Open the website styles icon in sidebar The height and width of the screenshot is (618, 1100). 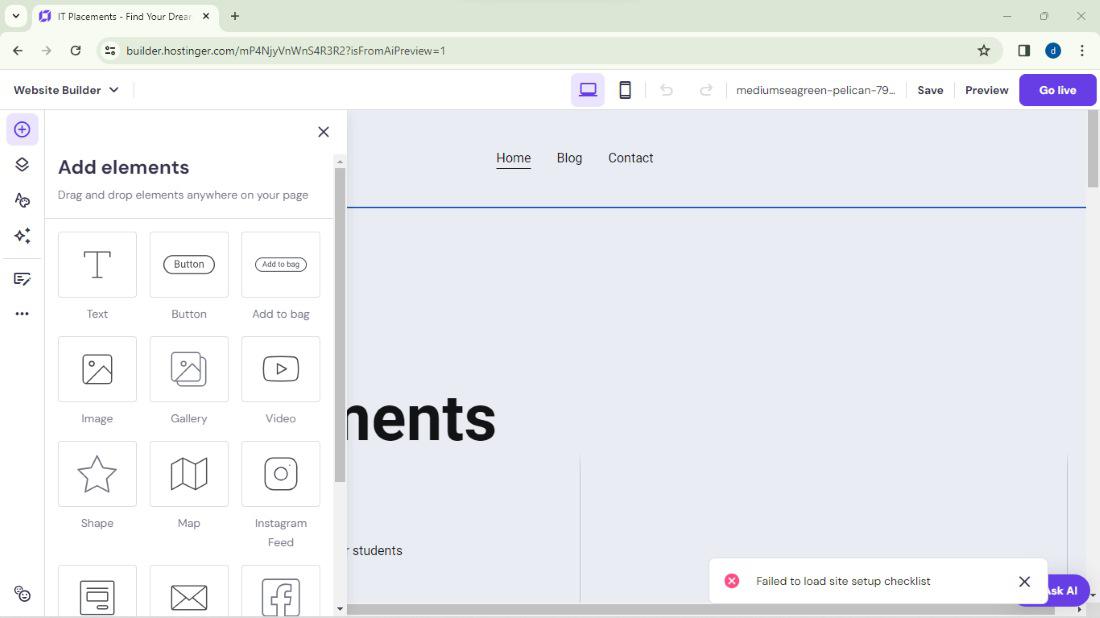point(22,200)
